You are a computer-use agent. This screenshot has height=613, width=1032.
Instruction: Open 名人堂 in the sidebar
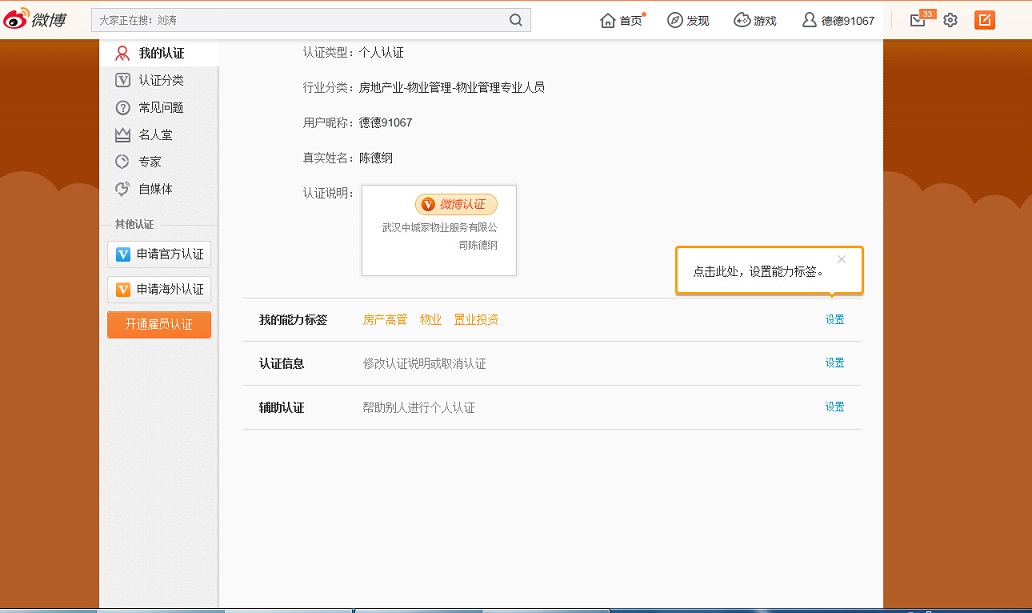pyautogui.click(x=155, y=134)
